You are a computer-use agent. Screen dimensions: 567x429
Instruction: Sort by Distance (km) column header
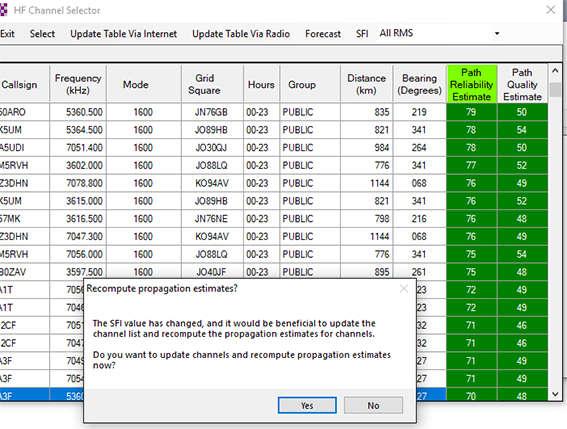pos(366,84)
